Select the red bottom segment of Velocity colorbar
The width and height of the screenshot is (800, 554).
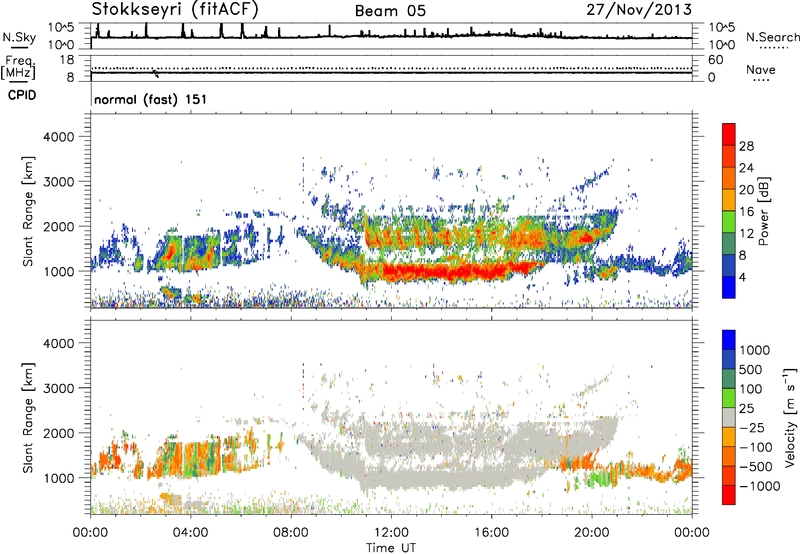tap(729, 495)
